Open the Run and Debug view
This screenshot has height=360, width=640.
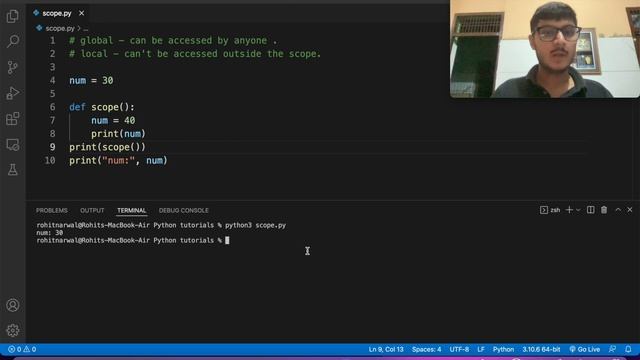click(x=13, y=93)
